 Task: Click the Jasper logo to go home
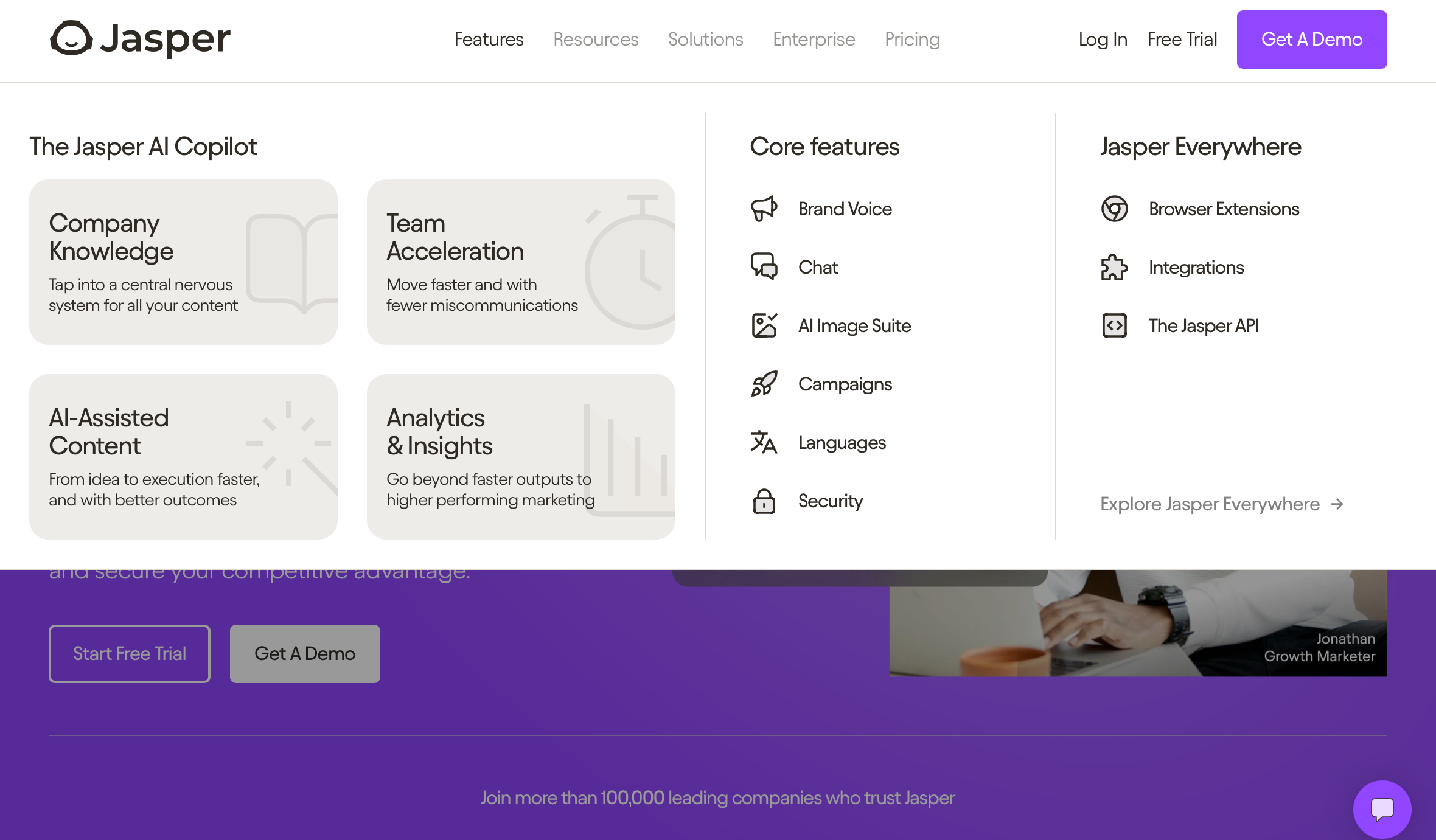141,38
